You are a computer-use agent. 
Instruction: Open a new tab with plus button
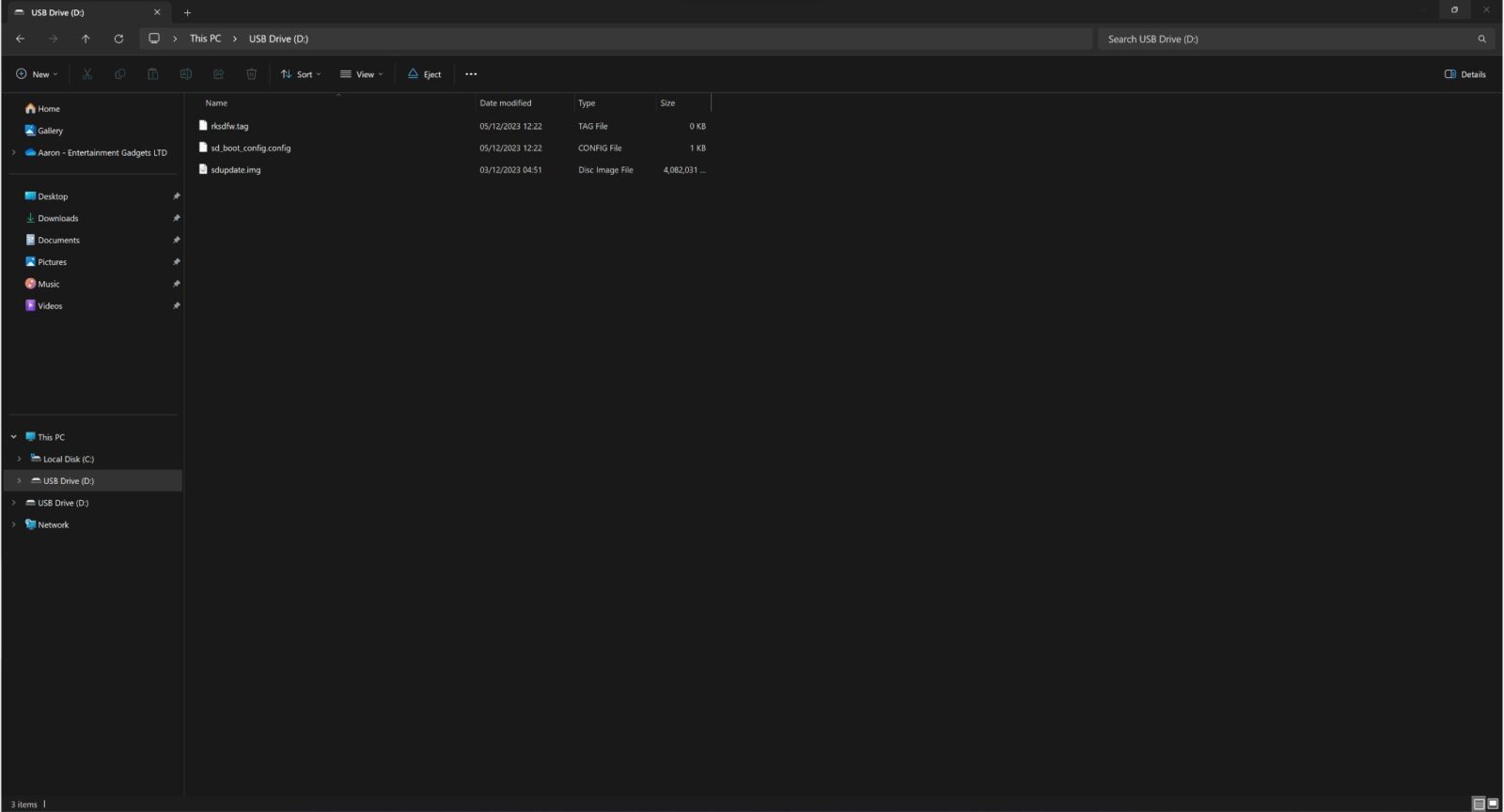click(x=187, y=12)
